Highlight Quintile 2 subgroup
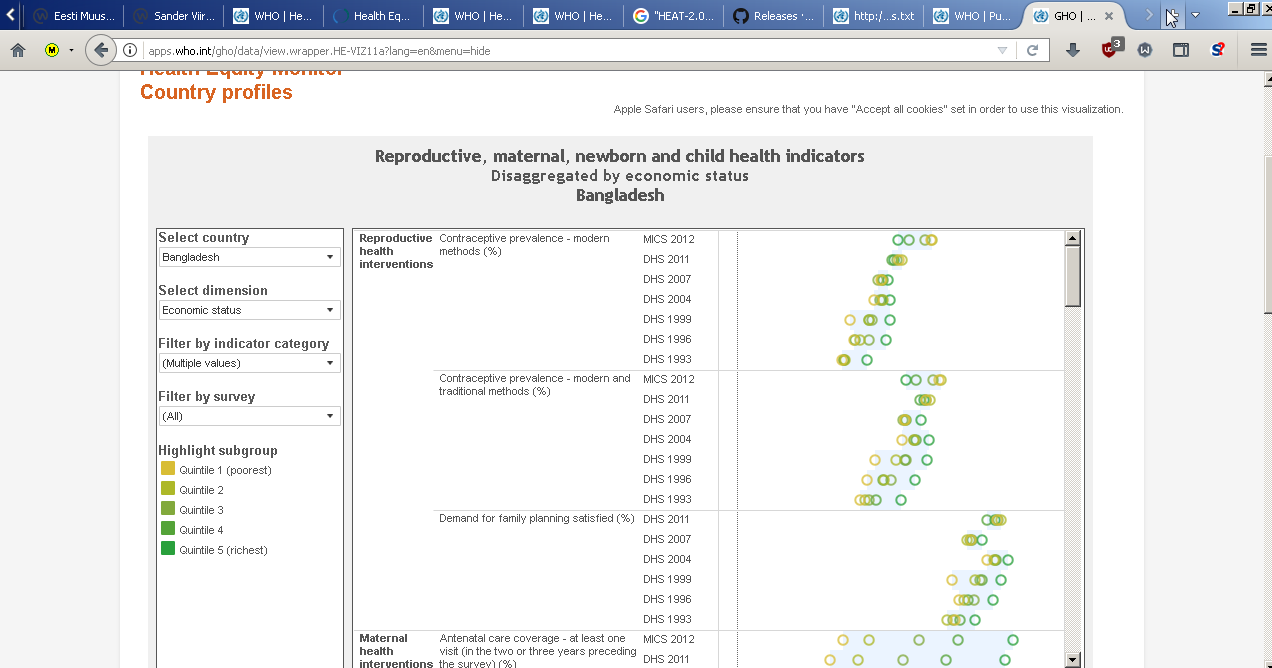Image resolution: width=1272 pixels, height=668 pixels. tap(192, 490)
